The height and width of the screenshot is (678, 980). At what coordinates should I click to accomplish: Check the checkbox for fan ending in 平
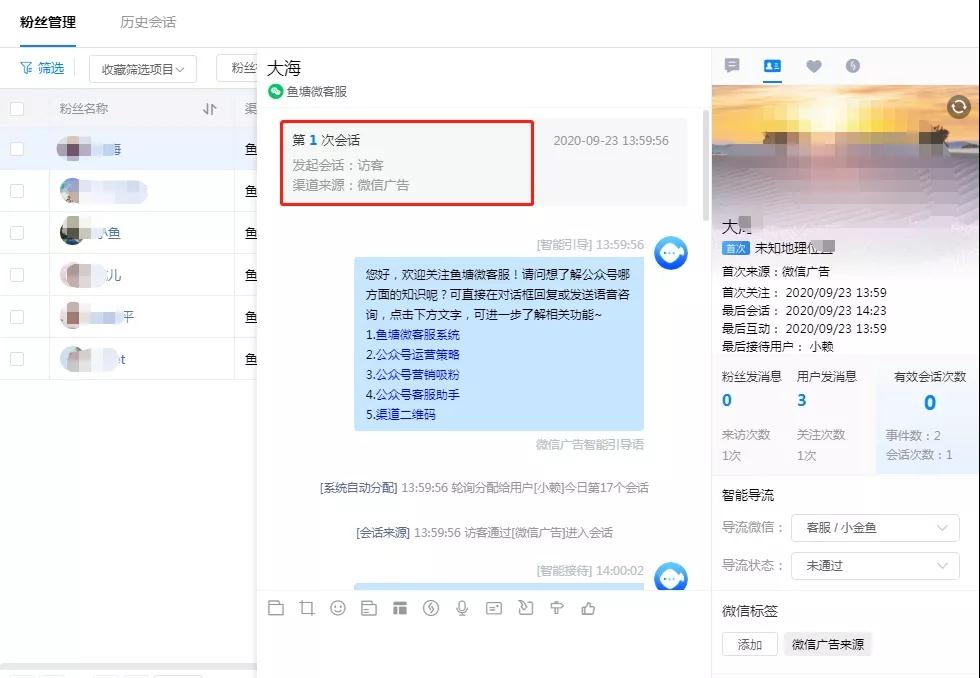coord(17,317)
